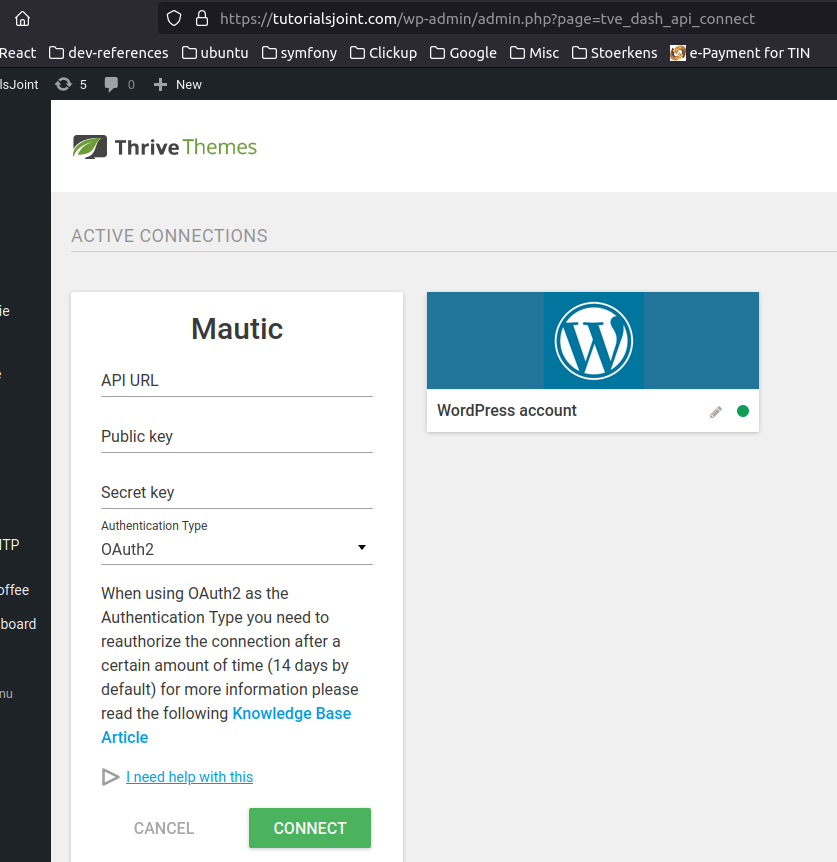Focus the Public key field
Screen dimensions: 837x862
(237, 436)
